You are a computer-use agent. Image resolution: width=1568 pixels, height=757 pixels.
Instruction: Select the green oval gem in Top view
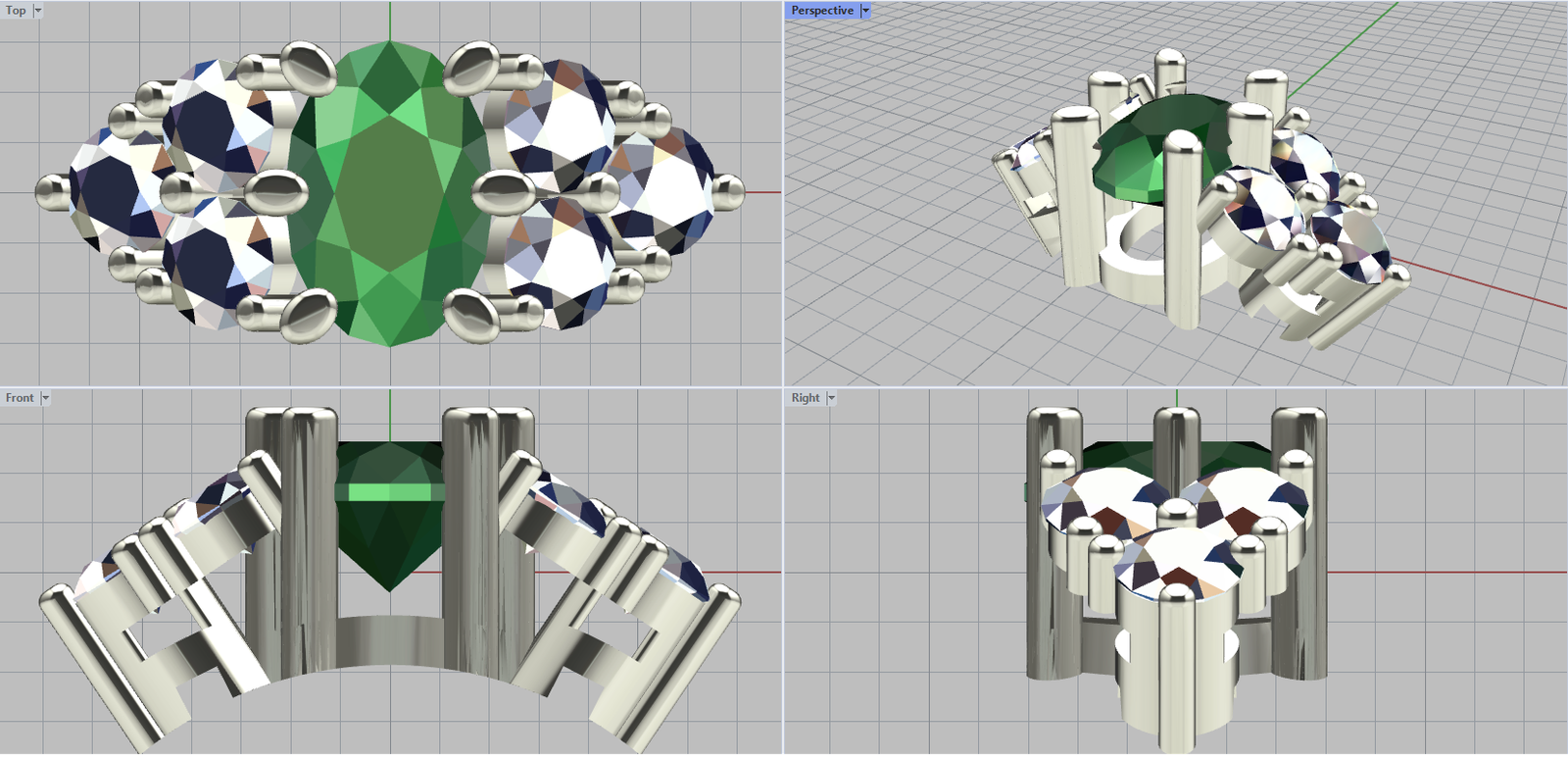coord(390,196)
